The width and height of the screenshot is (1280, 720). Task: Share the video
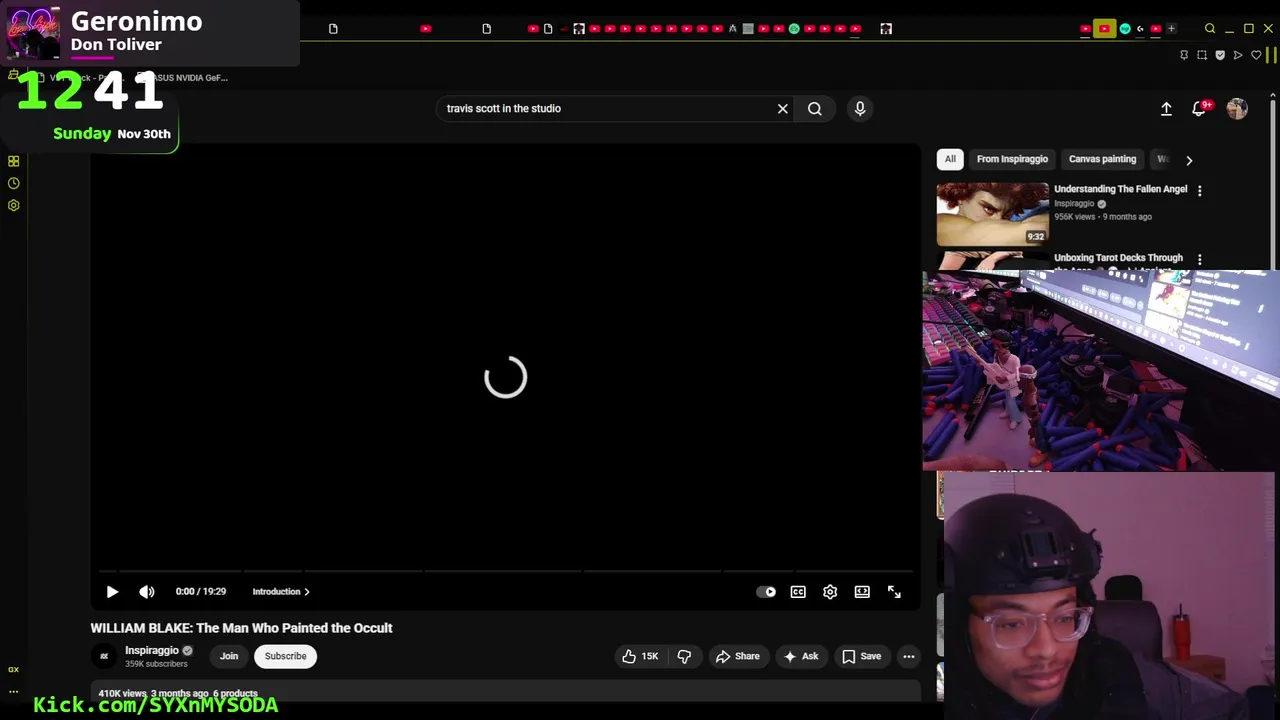tap(738, 656)
